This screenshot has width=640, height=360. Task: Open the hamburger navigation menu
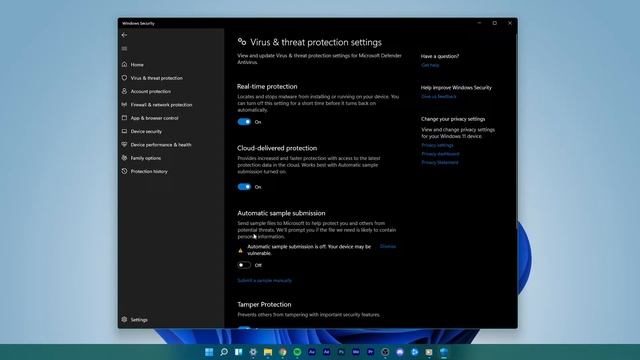124,49
